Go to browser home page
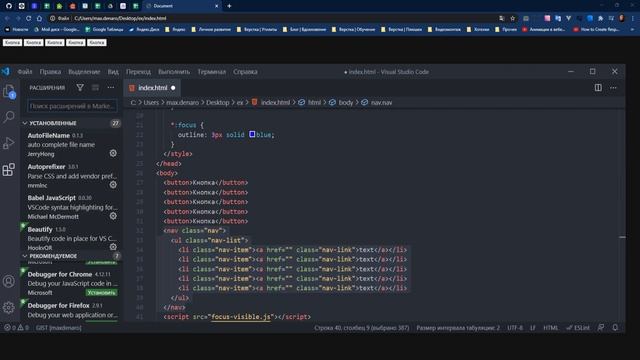Screen dimensions: 640x360 pyautogui.click(x=39, y=18)
